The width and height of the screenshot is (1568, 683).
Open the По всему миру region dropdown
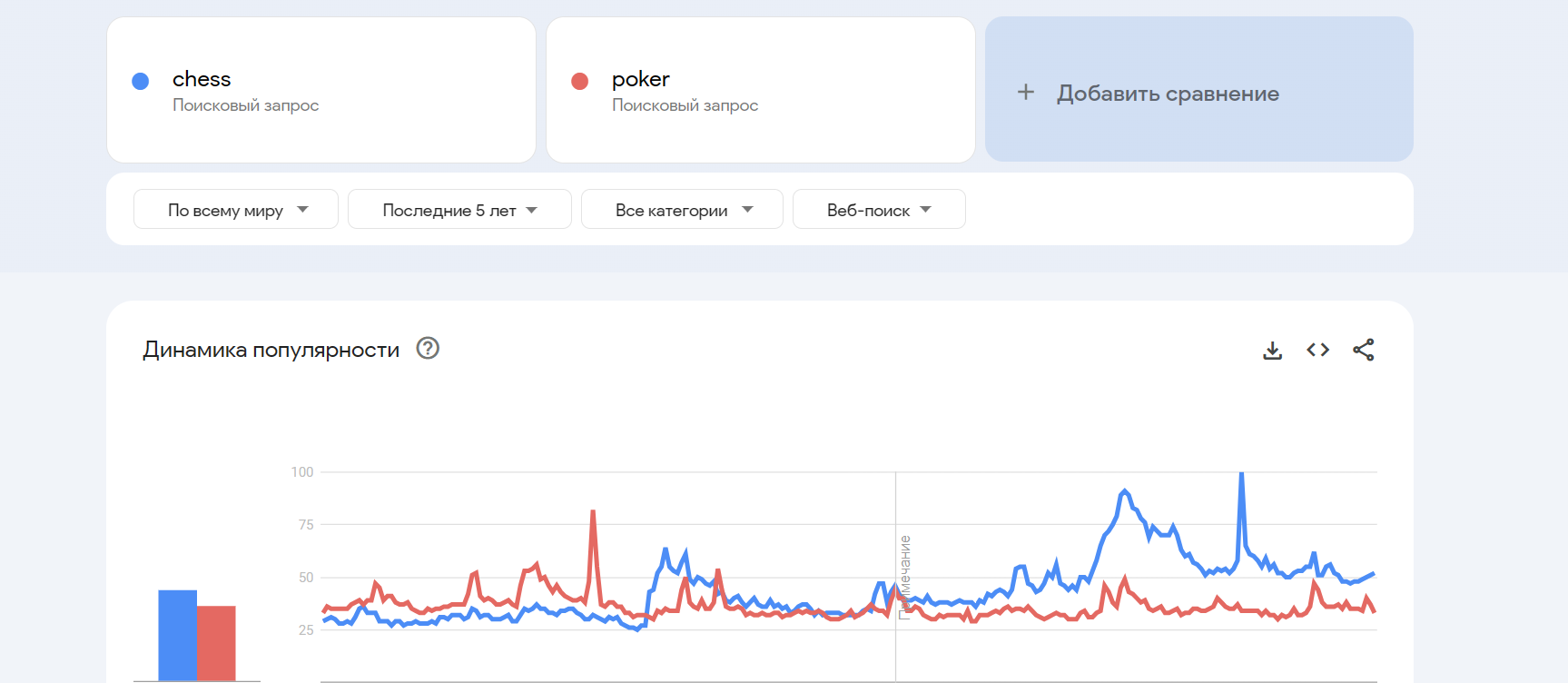(236, 210)
